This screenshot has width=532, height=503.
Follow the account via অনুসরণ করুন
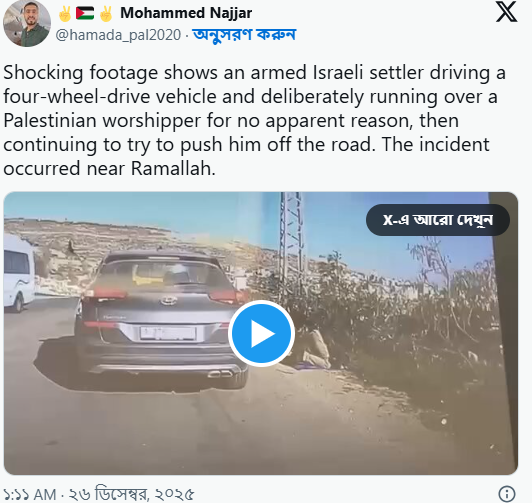[x=244, y=35]
